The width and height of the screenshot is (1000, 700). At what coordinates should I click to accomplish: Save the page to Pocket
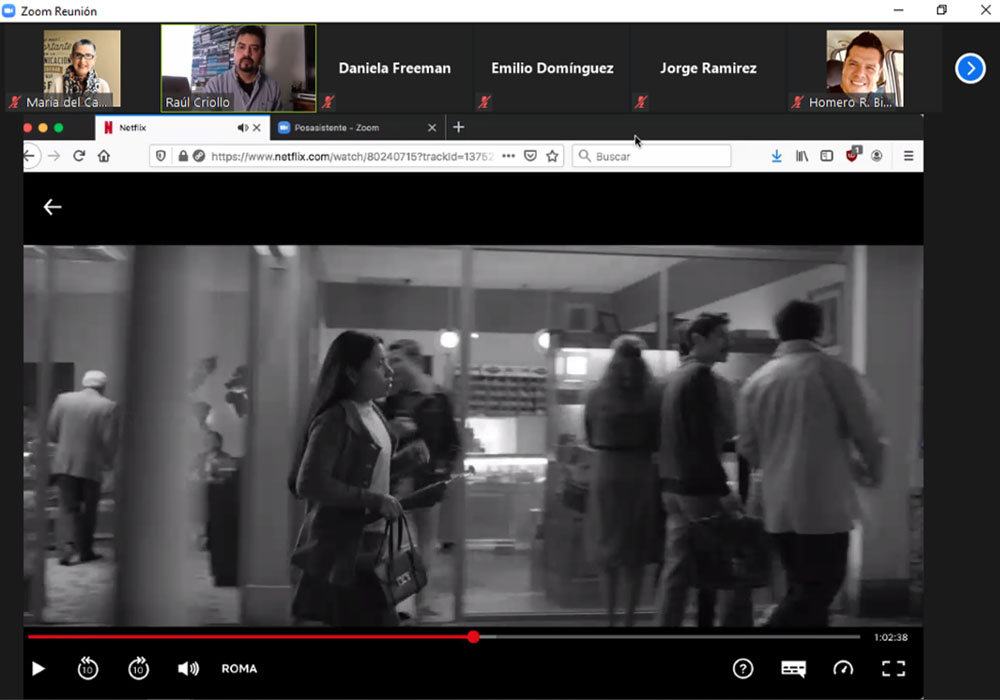click(x=530, y=156)
